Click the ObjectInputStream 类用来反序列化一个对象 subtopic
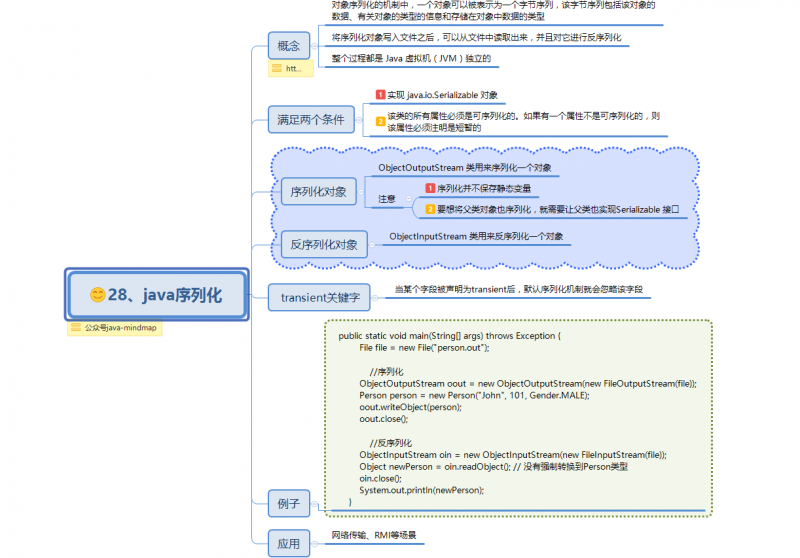Image resolution: width=800 pixels, height=558 pixels. click(476, 237)
